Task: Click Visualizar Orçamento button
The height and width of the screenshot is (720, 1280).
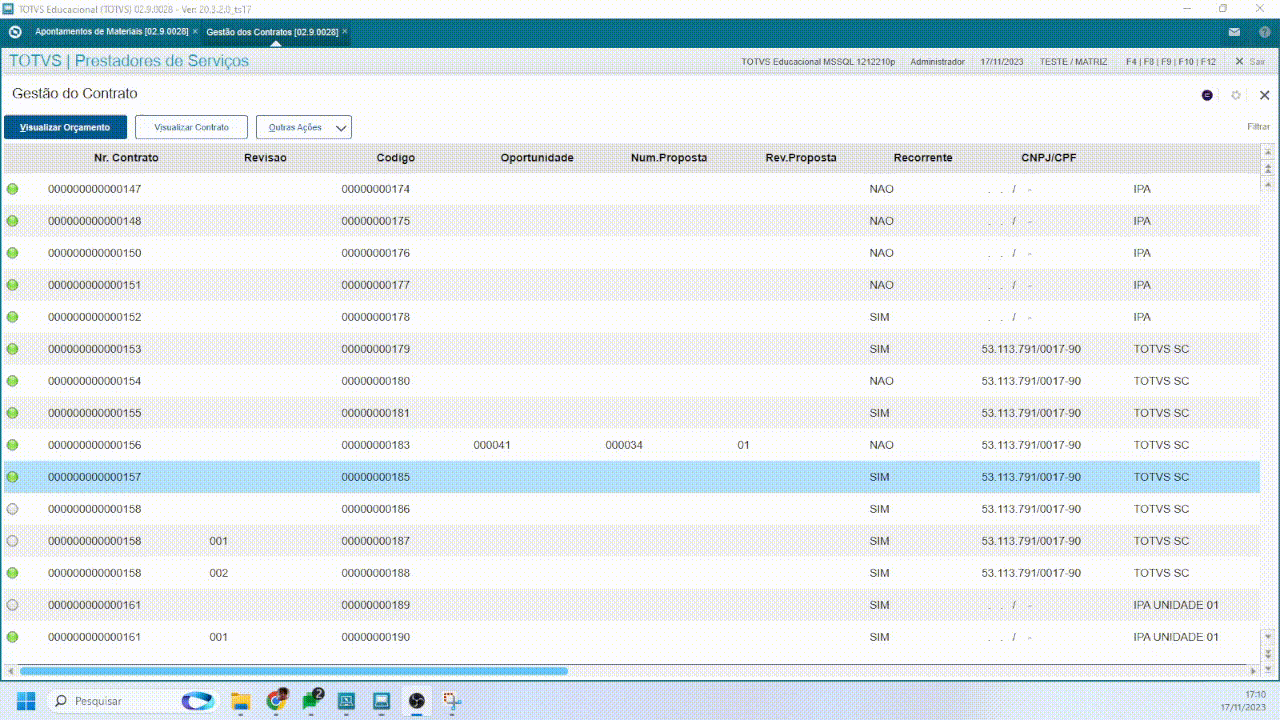Action: 65,127
